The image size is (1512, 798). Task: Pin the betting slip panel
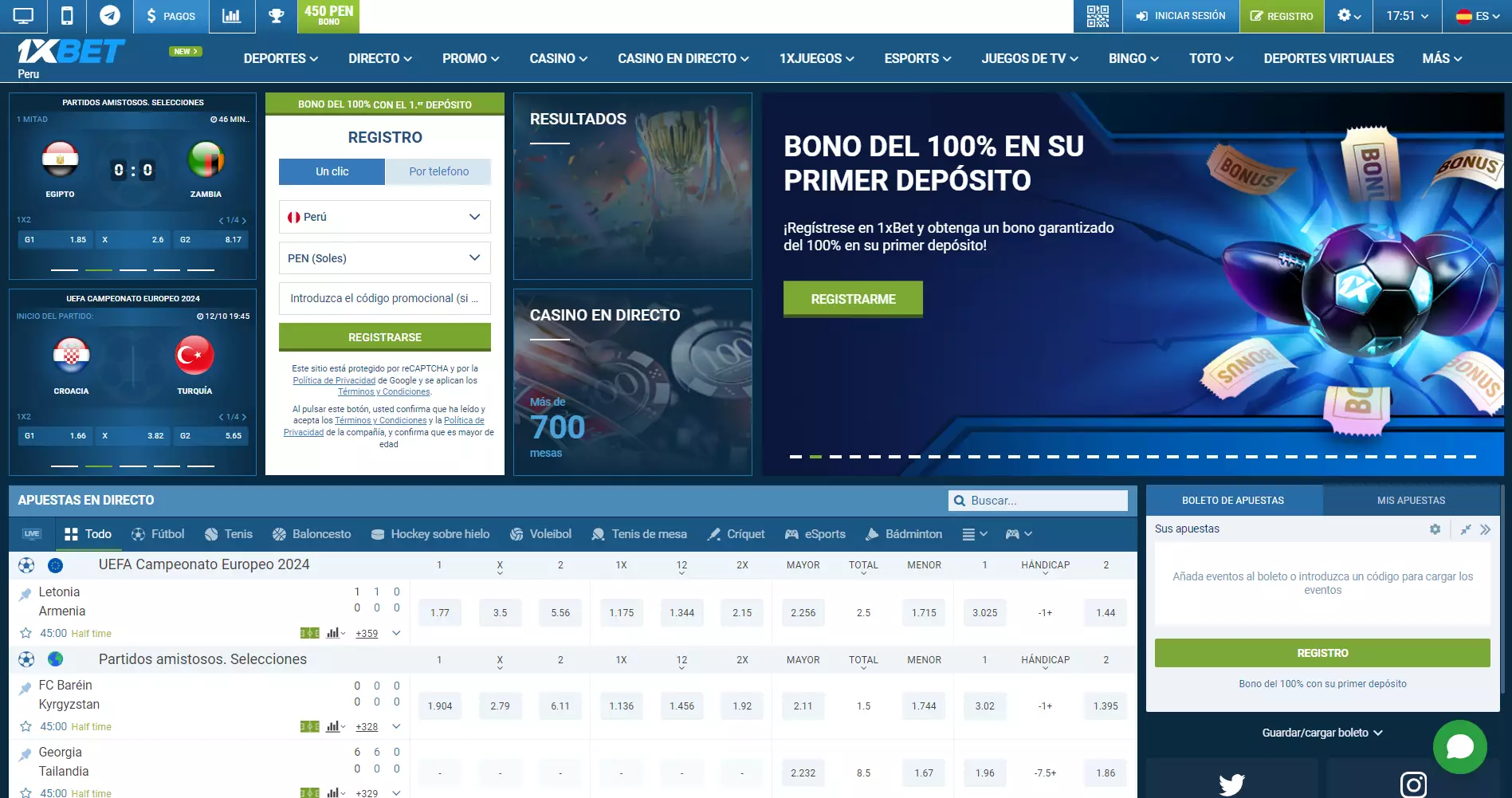1466,529
